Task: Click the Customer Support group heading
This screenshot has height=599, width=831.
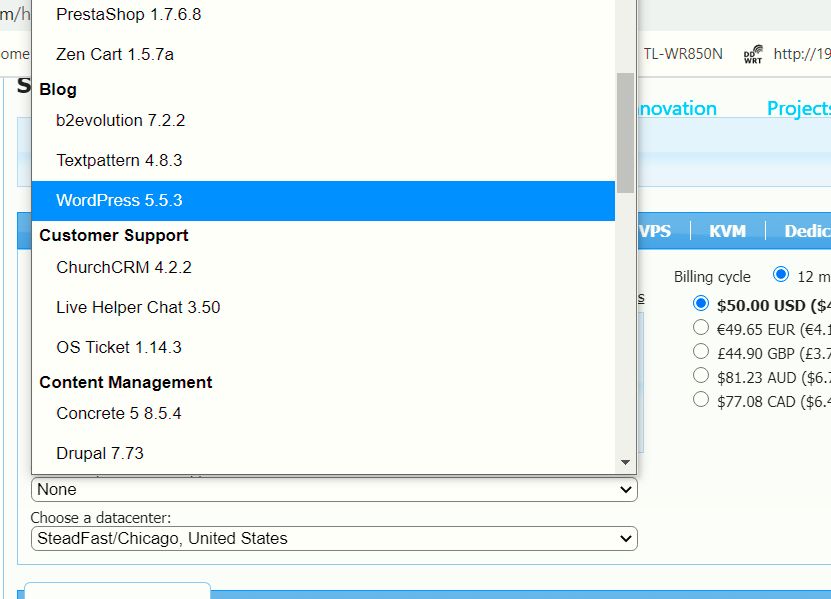Action: click(x=113, y=235)
